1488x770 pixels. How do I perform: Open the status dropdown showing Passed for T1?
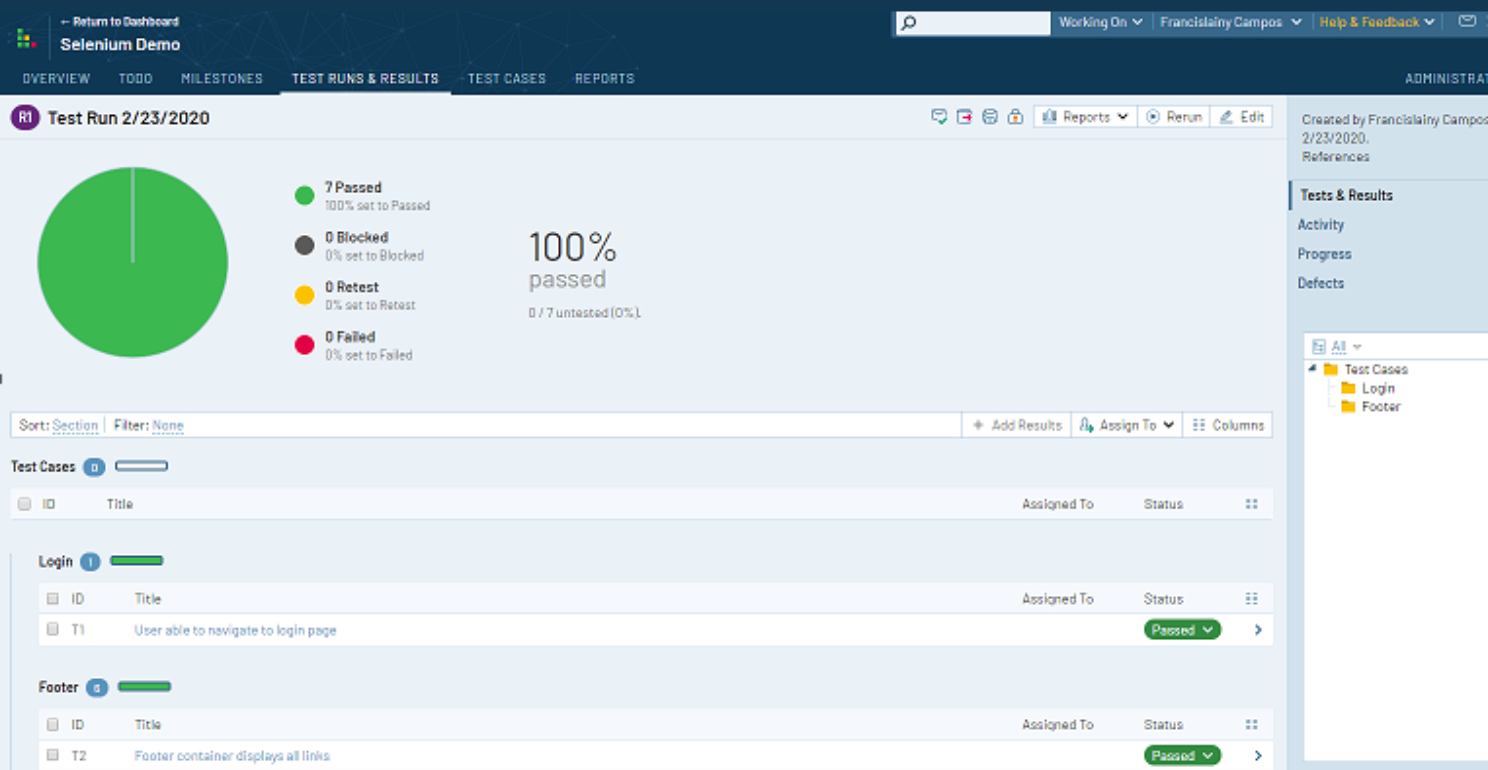(1182, 630)
